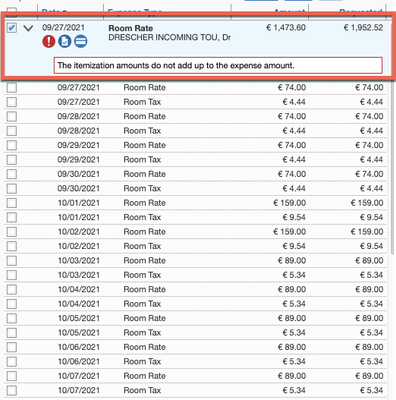Click the 10/01/2021 date in Room Tax row
Viewport: 396px width, 400px height.
[x=78, y=217]
